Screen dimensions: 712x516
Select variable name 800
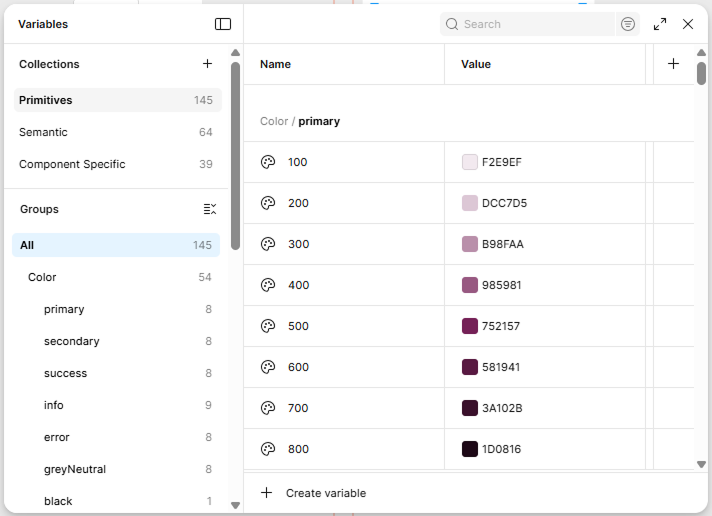[x=298, y=449]
